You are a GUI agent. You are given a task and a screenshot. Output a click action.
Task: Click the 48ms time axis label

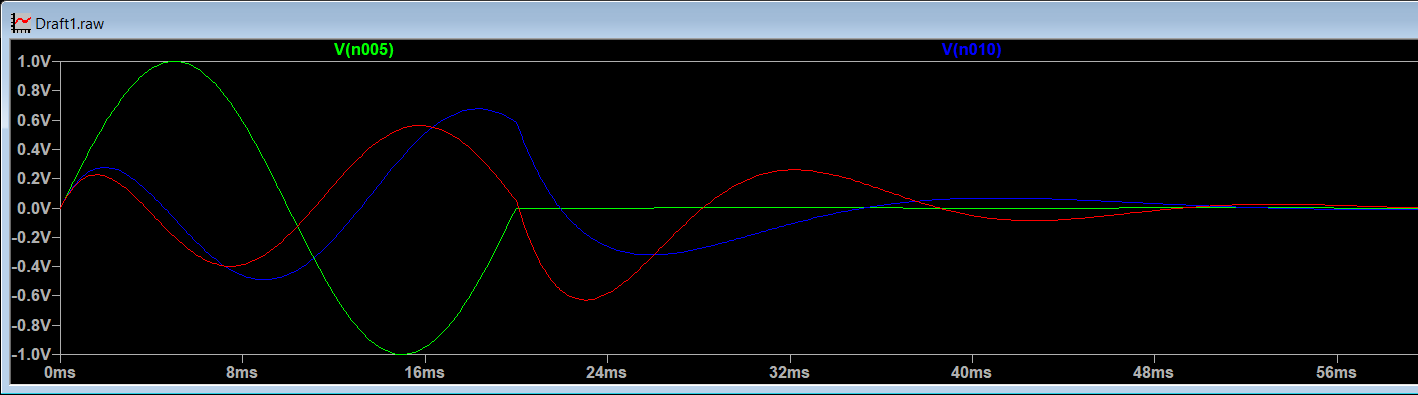pos(1153,372)
